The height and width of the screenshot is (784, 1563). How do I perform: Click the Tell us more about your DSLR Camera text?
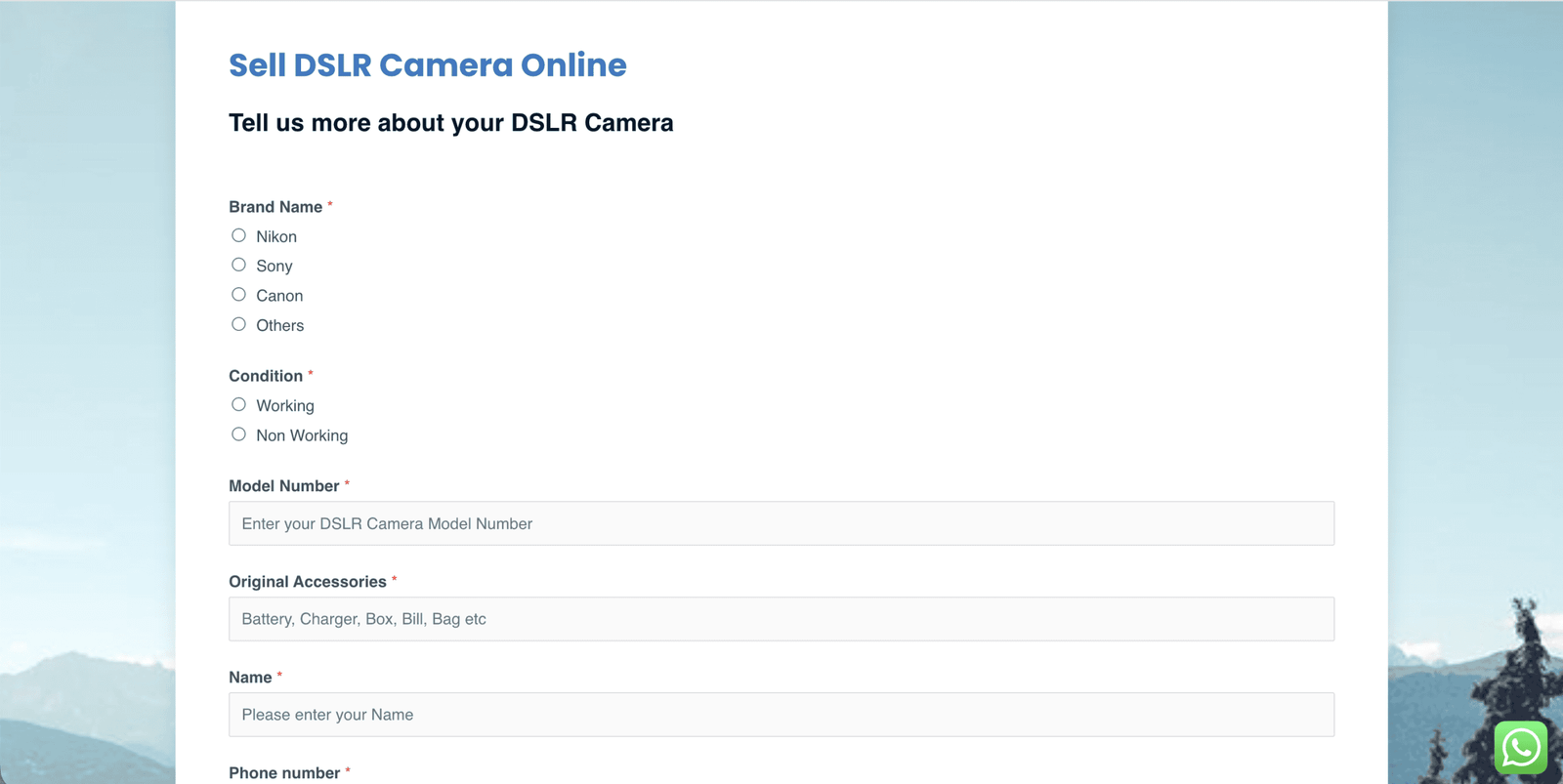point(451,123)
